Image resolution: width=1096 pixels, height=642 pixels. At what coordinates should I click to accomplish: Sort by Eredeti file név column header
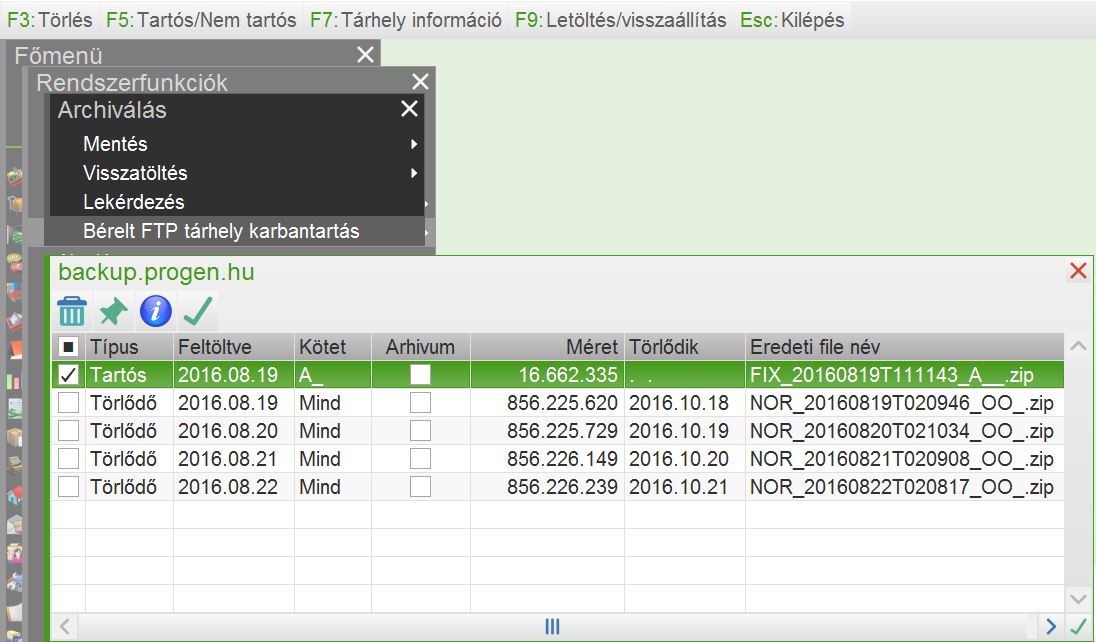click(x=905, y=347)
